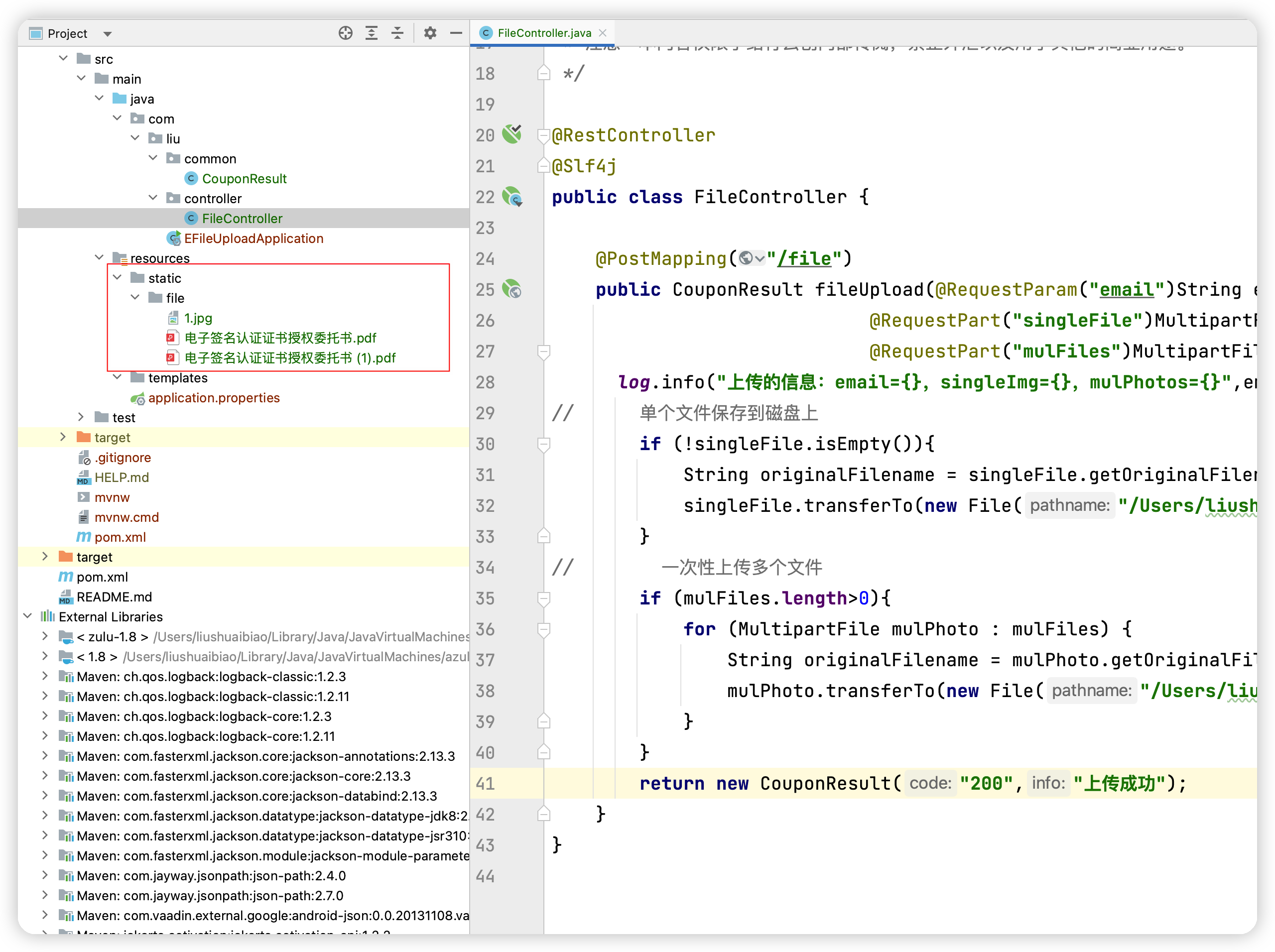Collapse the main folder
1275x952 pixels.
click(x=81, y=78)
